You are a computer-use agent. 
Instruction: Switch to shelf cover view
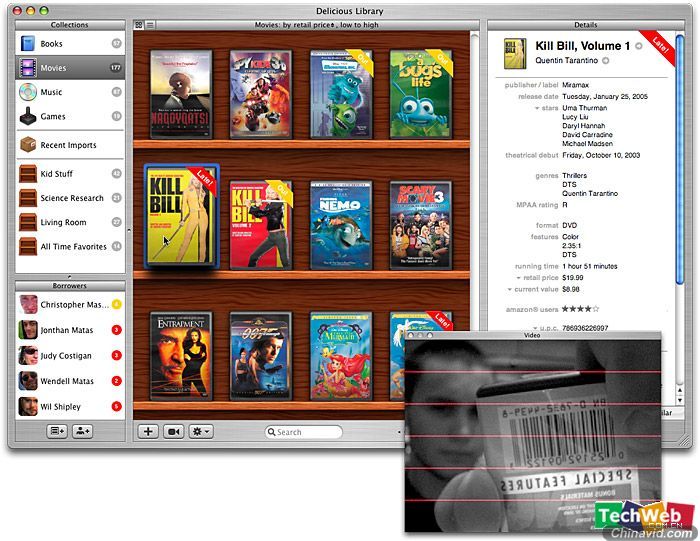point(139,25)
